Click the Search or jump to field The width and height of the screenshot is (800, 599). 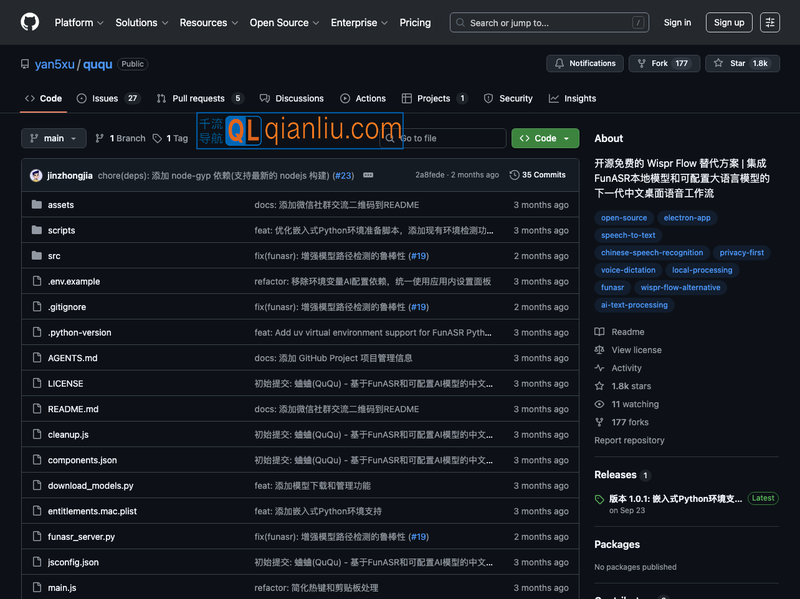(547, 22)
